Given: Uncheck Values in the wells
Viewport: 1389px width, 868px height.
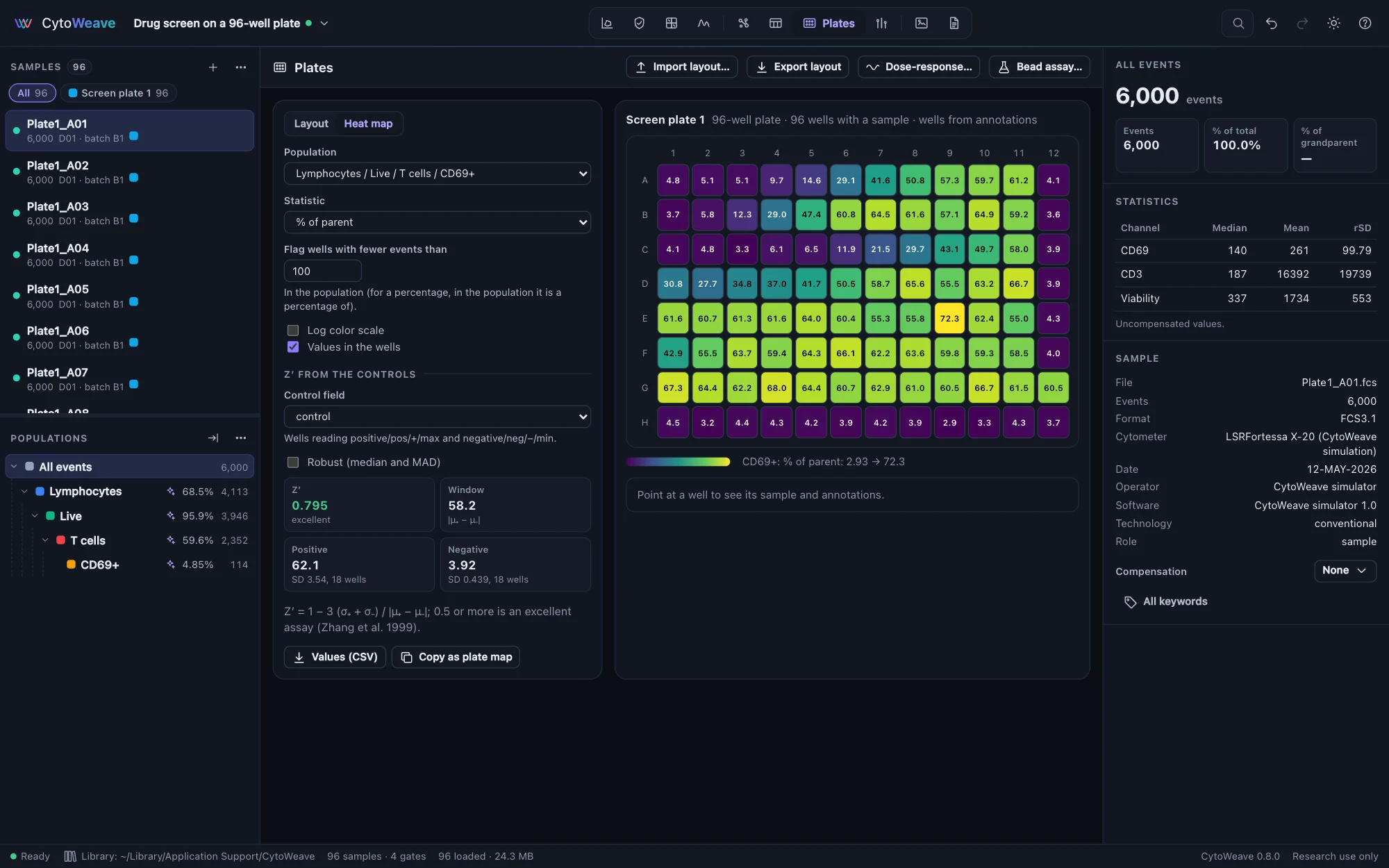Looking at the screenshot, I should click(293, 347).
